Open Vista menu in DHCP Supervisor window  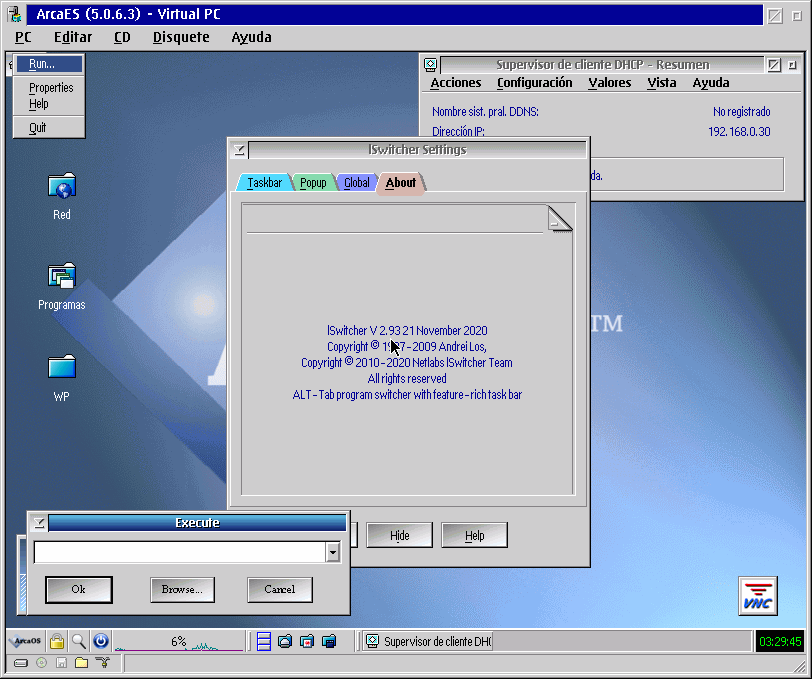662,83
